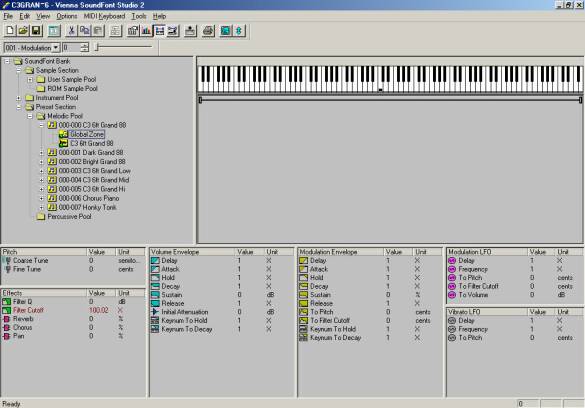
Task: Click the printer toolbar icon
Action: (x=208, y=31)
